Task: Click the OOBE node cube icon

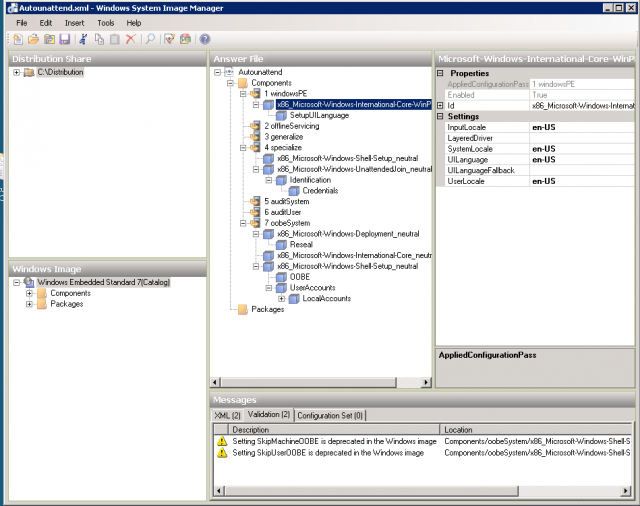Action: point(281,277)
